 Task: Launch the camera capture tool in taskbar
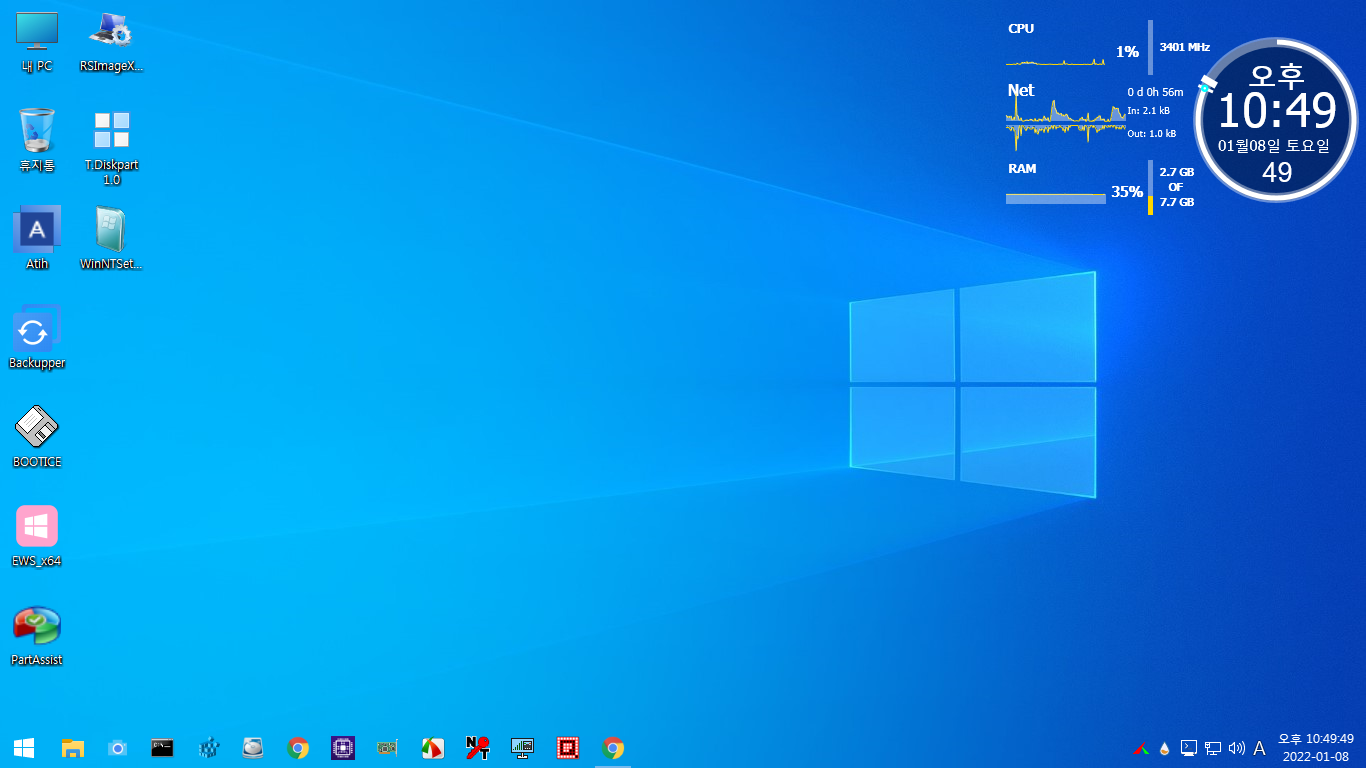[x=117, y=747]
